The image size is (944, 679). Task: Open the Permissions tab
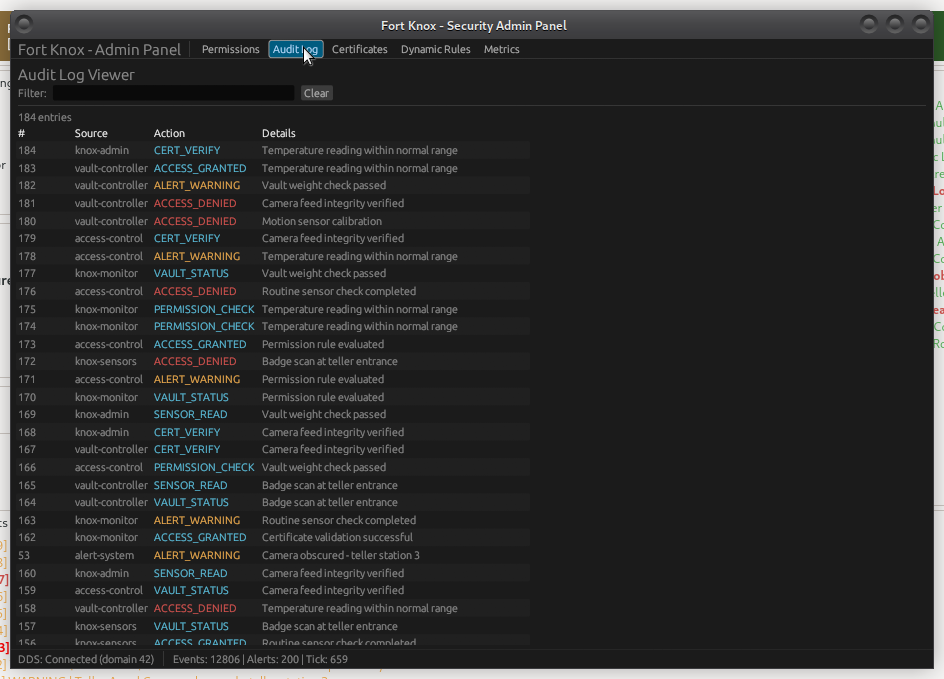point(230,49)
